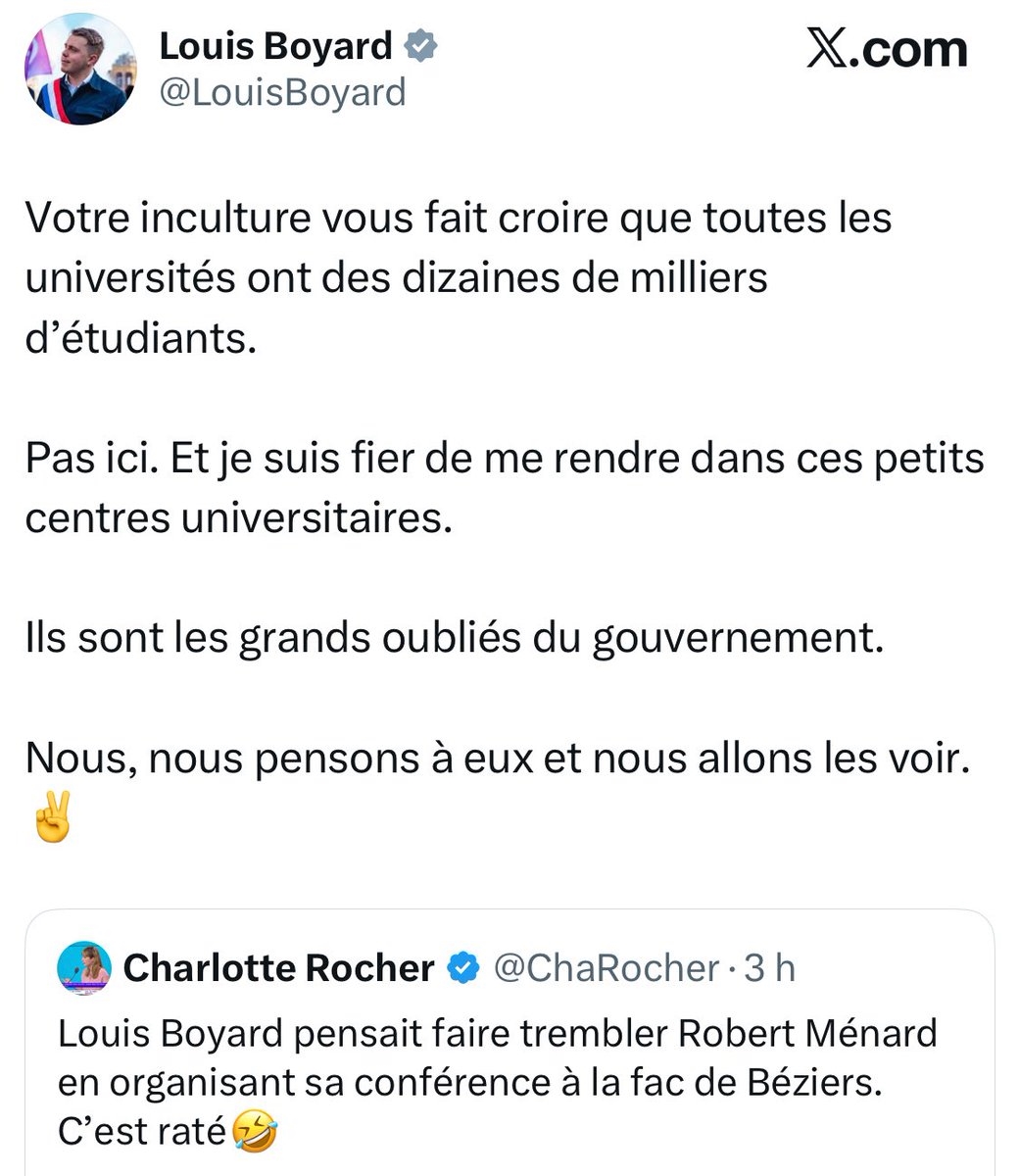Click the line starting 'Pas ici.'
The width and height of the screenshot is (1019, 1176).
(504, 459)
